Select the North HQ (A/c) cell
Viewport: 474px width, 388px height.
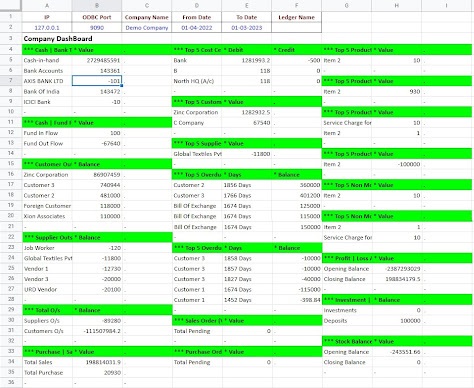click(x=197, y=81)
